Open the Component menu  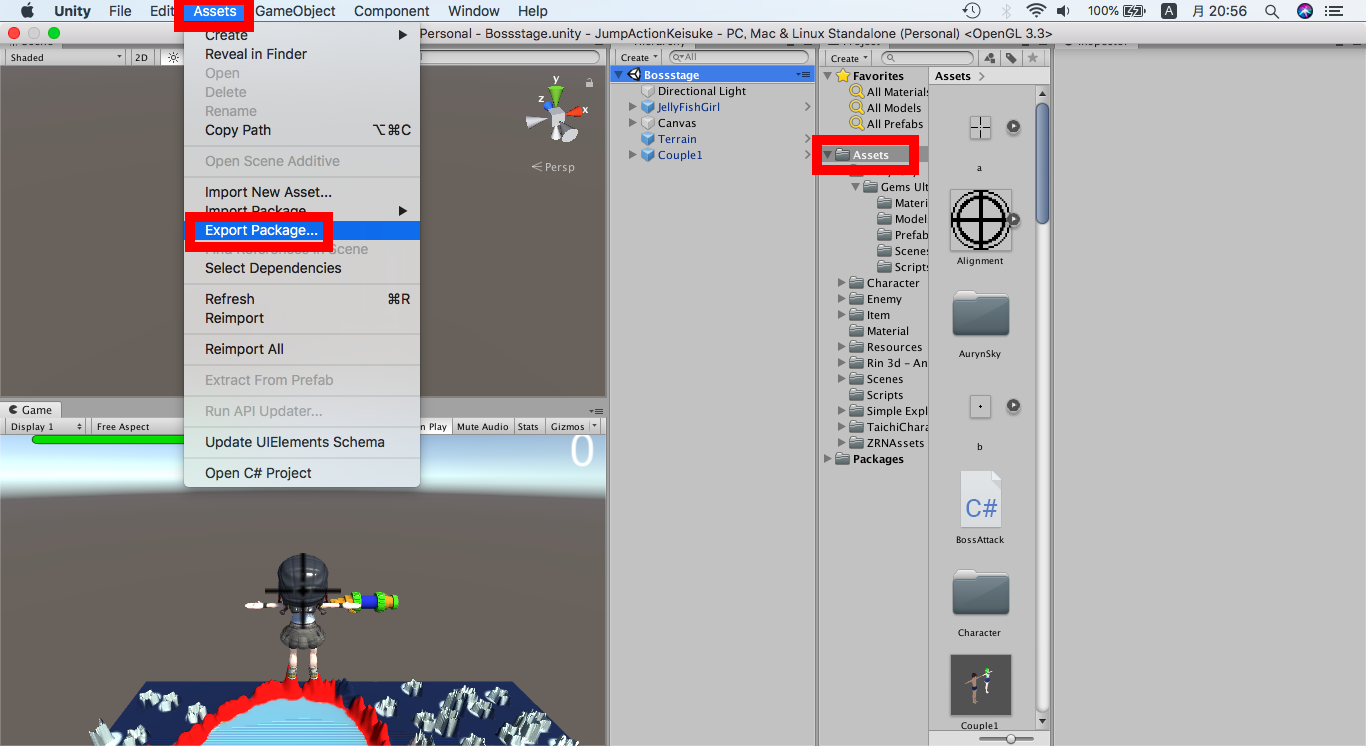point(392,11)
